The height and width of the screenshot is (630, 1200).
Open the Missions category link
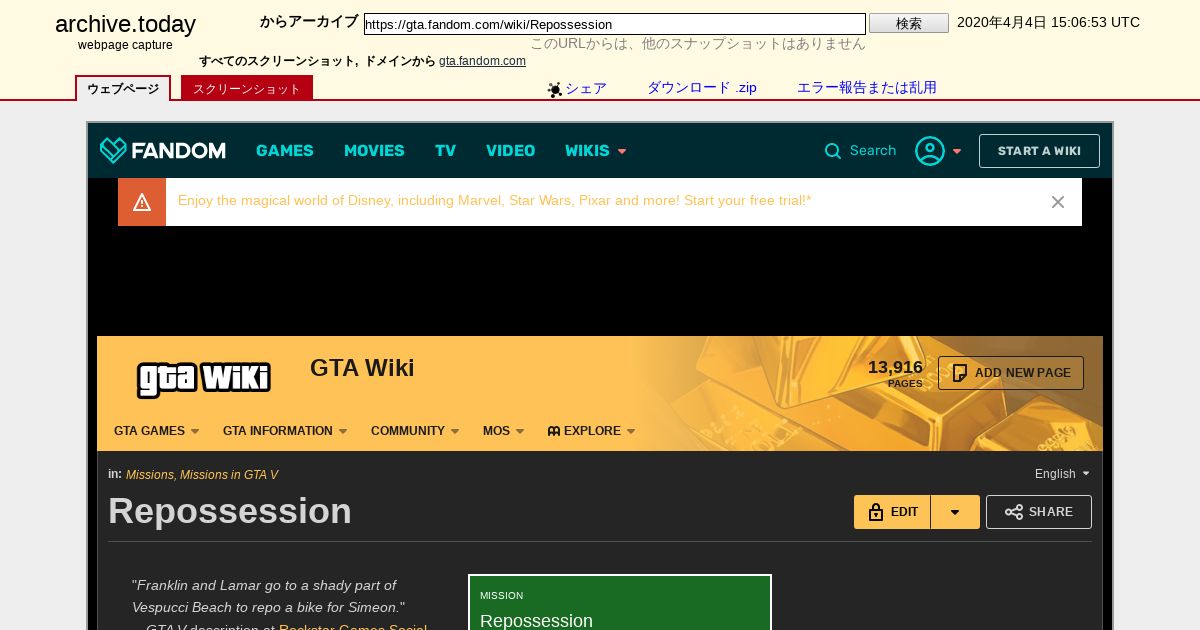pos(150,475)
